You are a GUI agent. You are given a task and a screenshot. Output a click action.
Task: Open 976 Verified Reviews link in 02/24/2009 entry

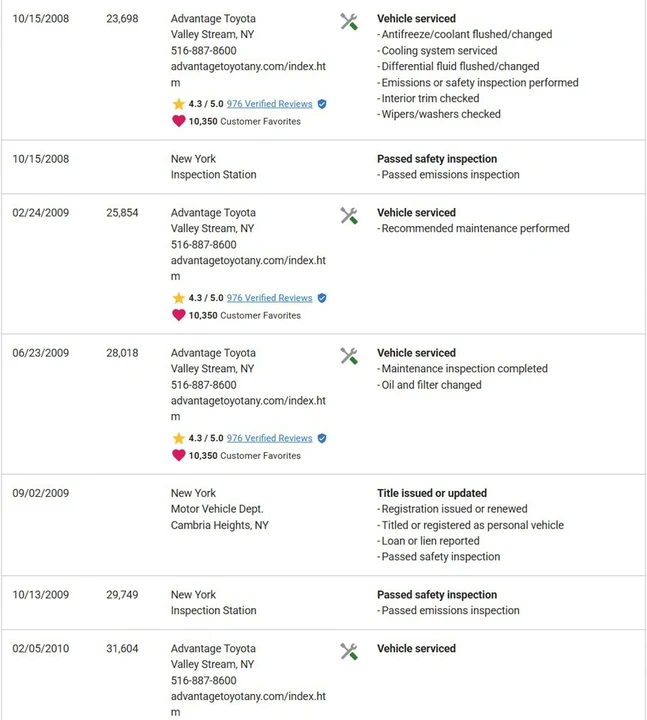pos(270,298)
